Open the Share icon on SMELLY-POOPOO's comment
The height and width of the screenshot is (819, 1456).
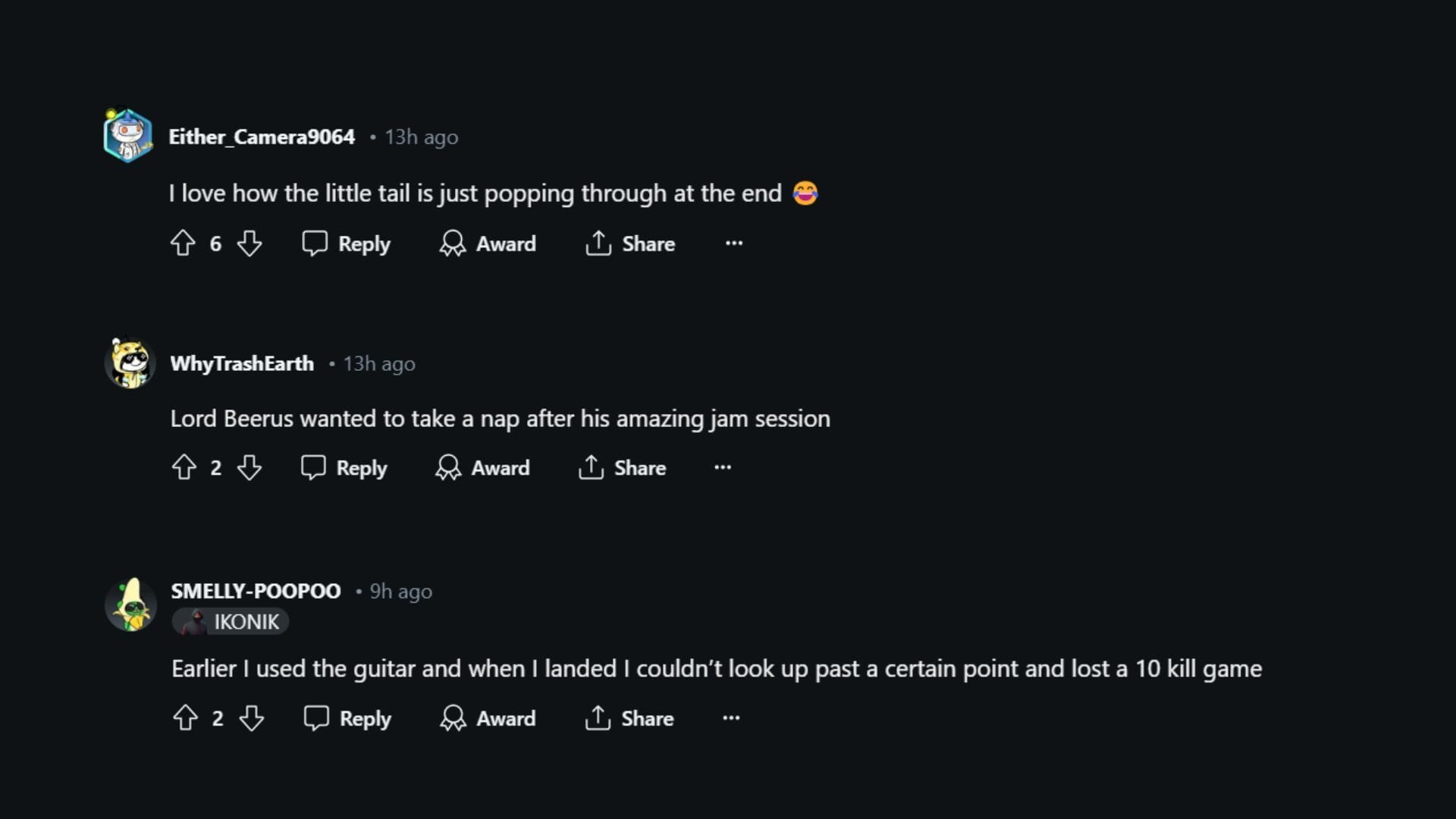point(598,718)
